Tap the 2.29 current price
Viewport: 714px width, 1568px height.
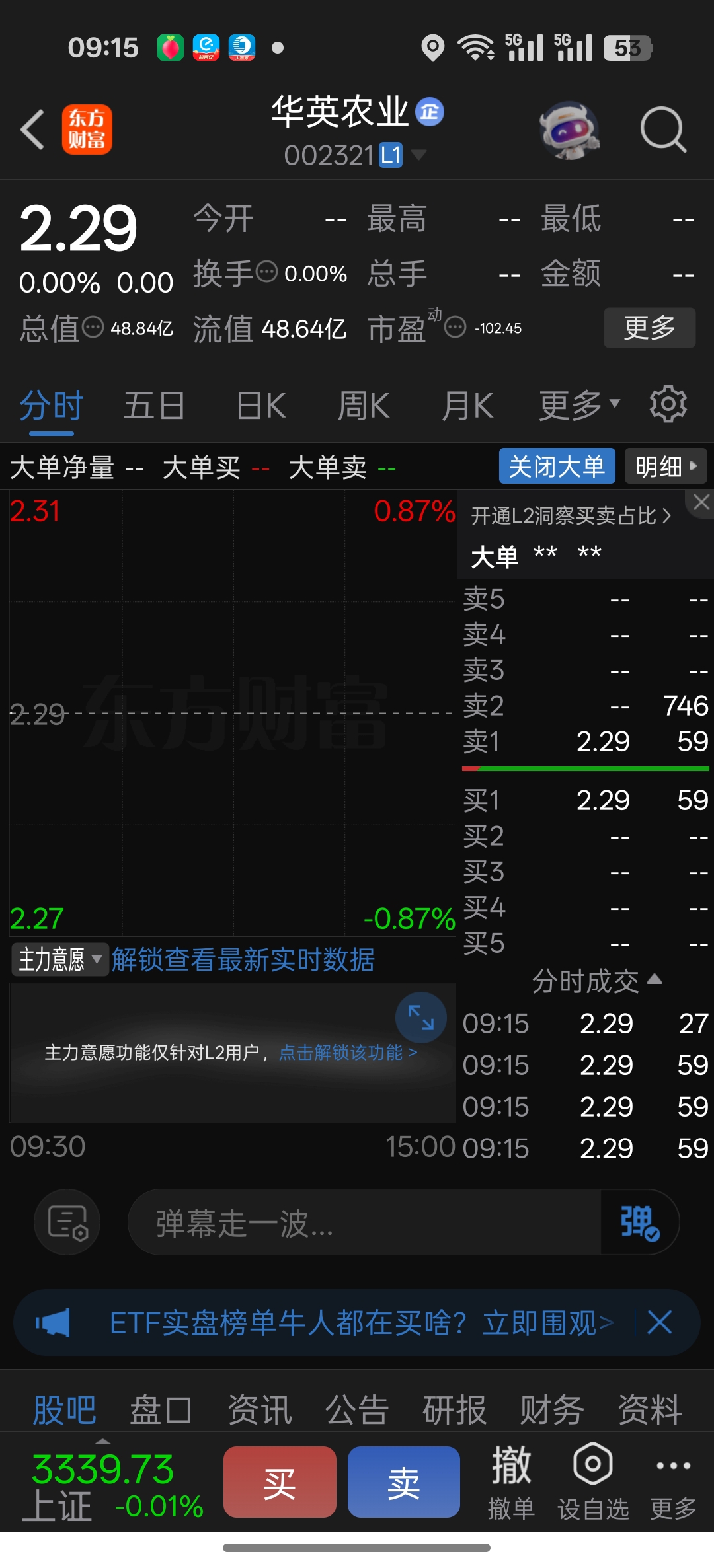(x=78, y=229)
